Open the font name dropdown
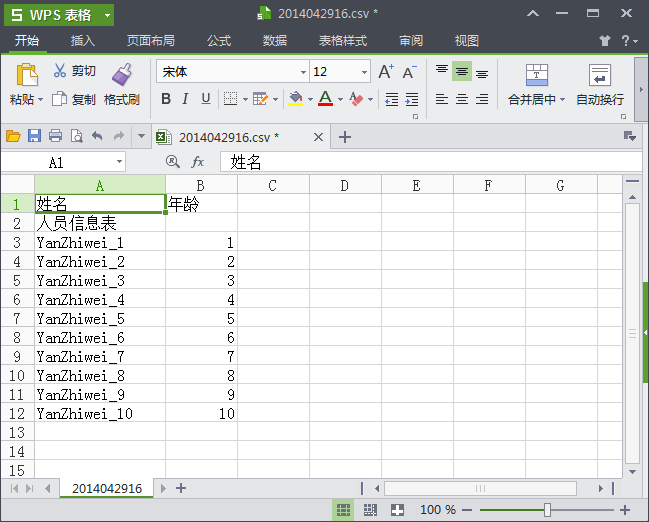 coord(303,72)
